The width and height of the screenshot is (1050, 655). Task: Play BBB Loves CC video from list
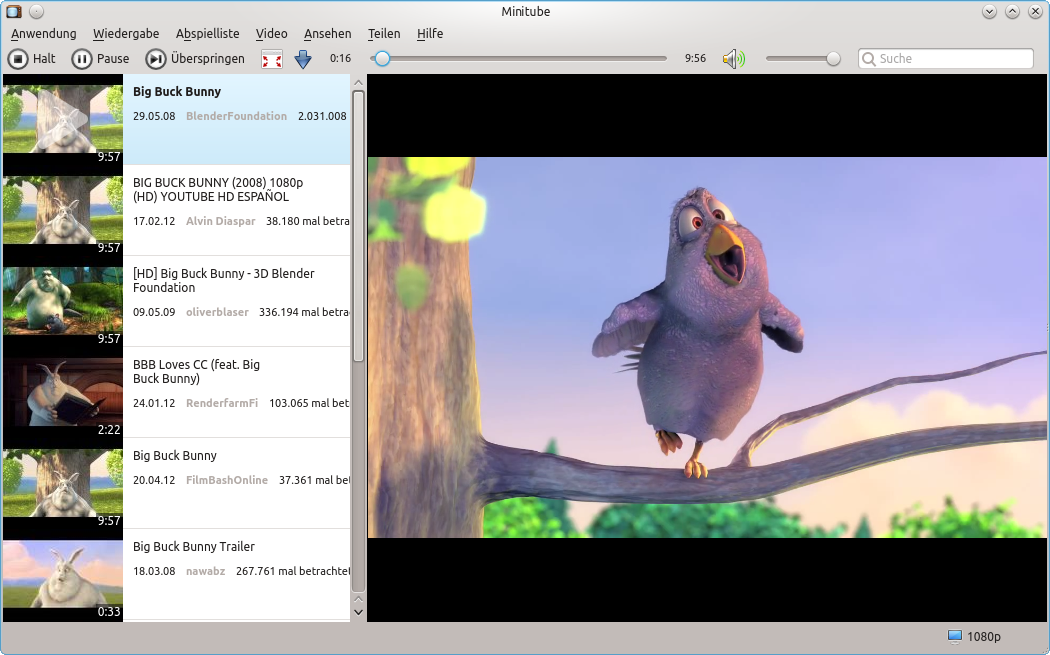pyautogui.click(x=196, y=372)
